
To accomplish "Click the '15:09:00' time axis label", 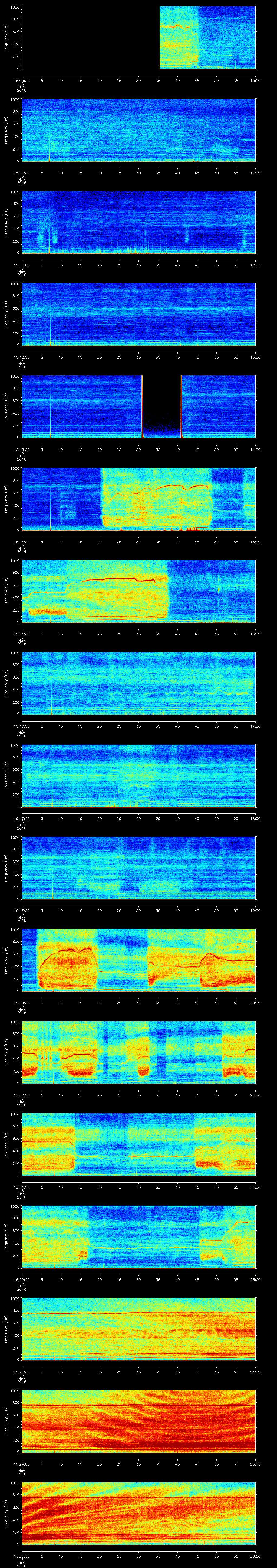I will (x=21, y=80).
